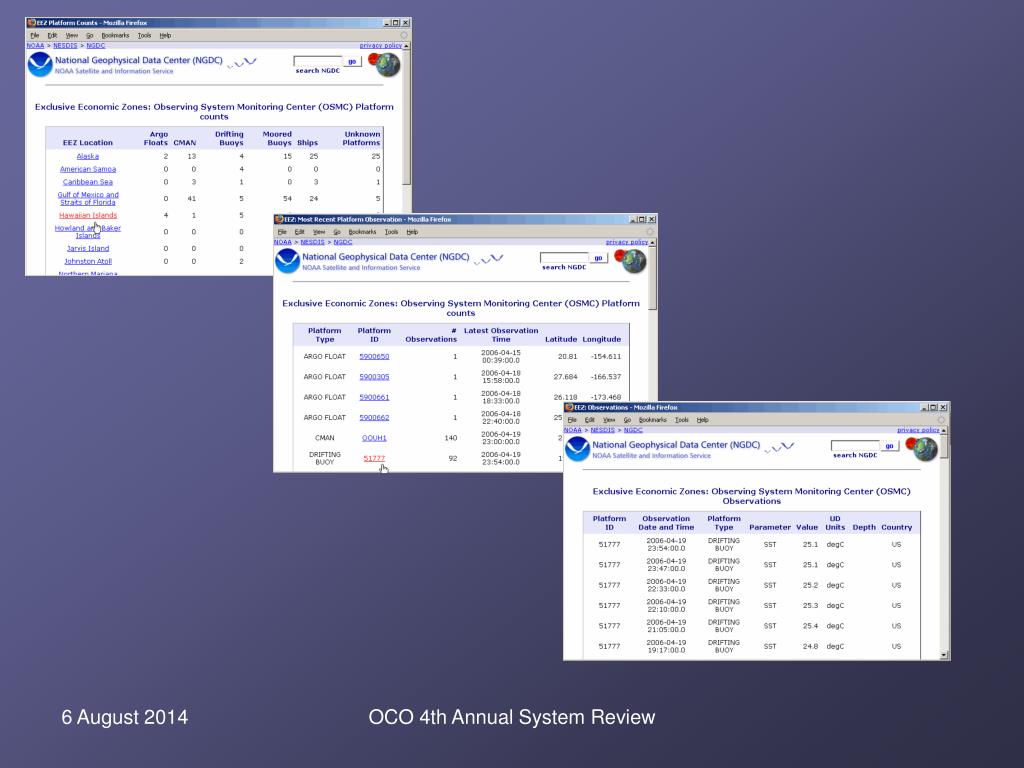
Task: Click NOAA logo in EEZ Platform Counts window
Action: [40, 65]
